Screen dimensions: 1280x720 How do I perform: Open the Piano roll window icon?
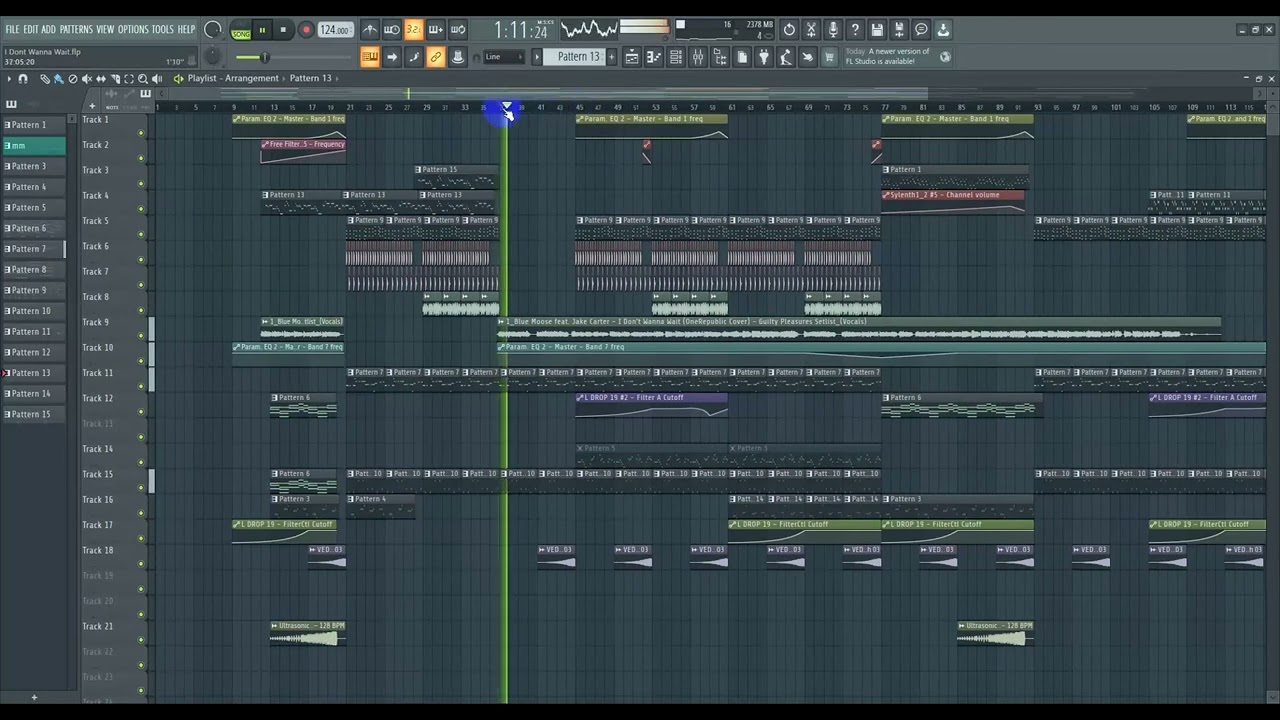pos(654,57)
